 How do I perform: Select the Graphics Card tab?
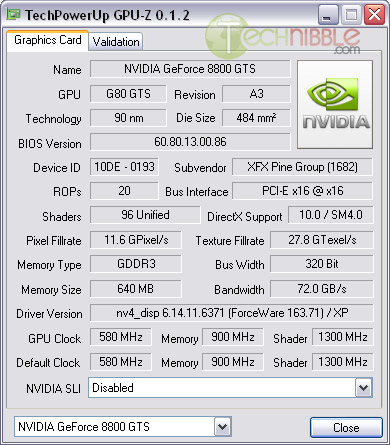pyautogui.click(x=48, y=40)
